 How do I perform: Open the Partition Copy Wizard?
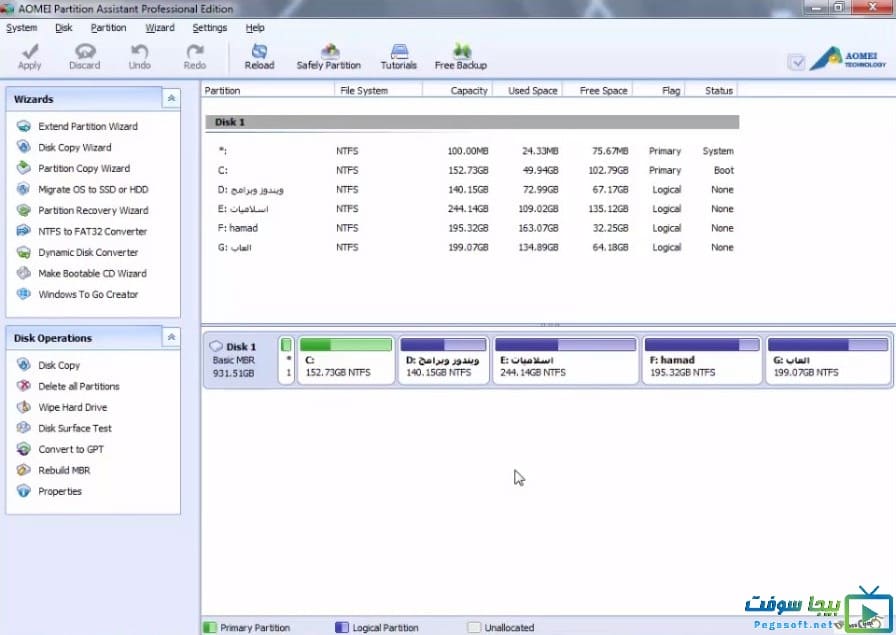84,169
